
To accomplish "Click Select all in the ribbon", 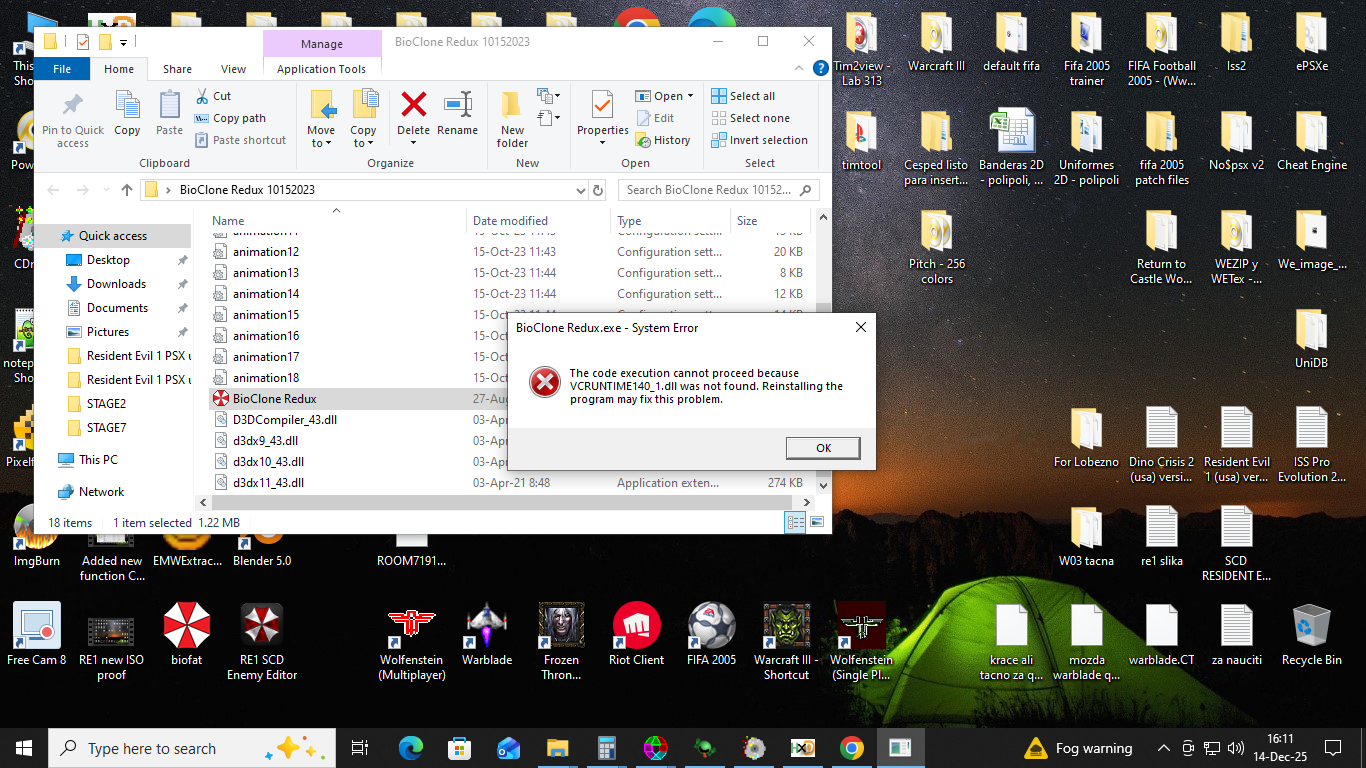I will (x=743, y=96).
